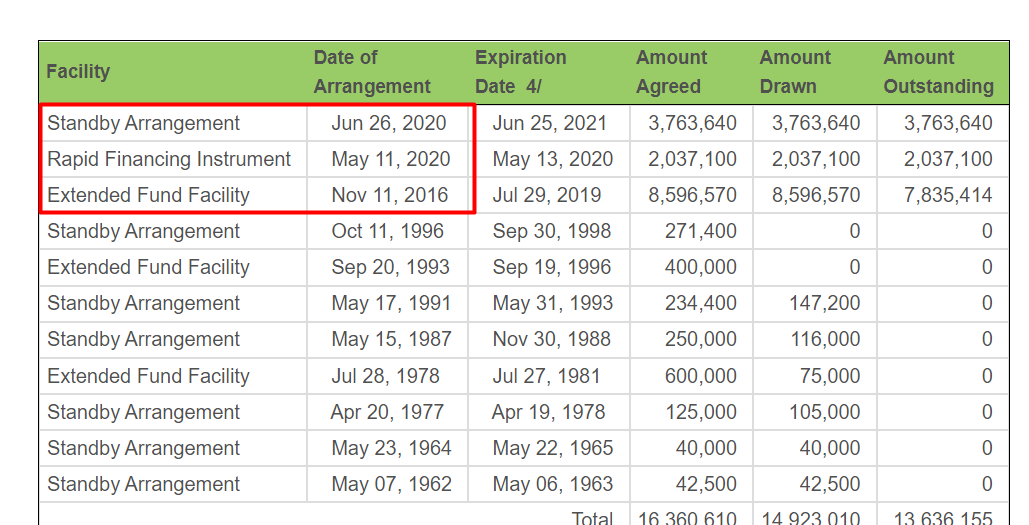Click the Amount Drawn column header
The height and width of the screenshot is (525, 1029).
pyautogui.click(x=795, y=72)
